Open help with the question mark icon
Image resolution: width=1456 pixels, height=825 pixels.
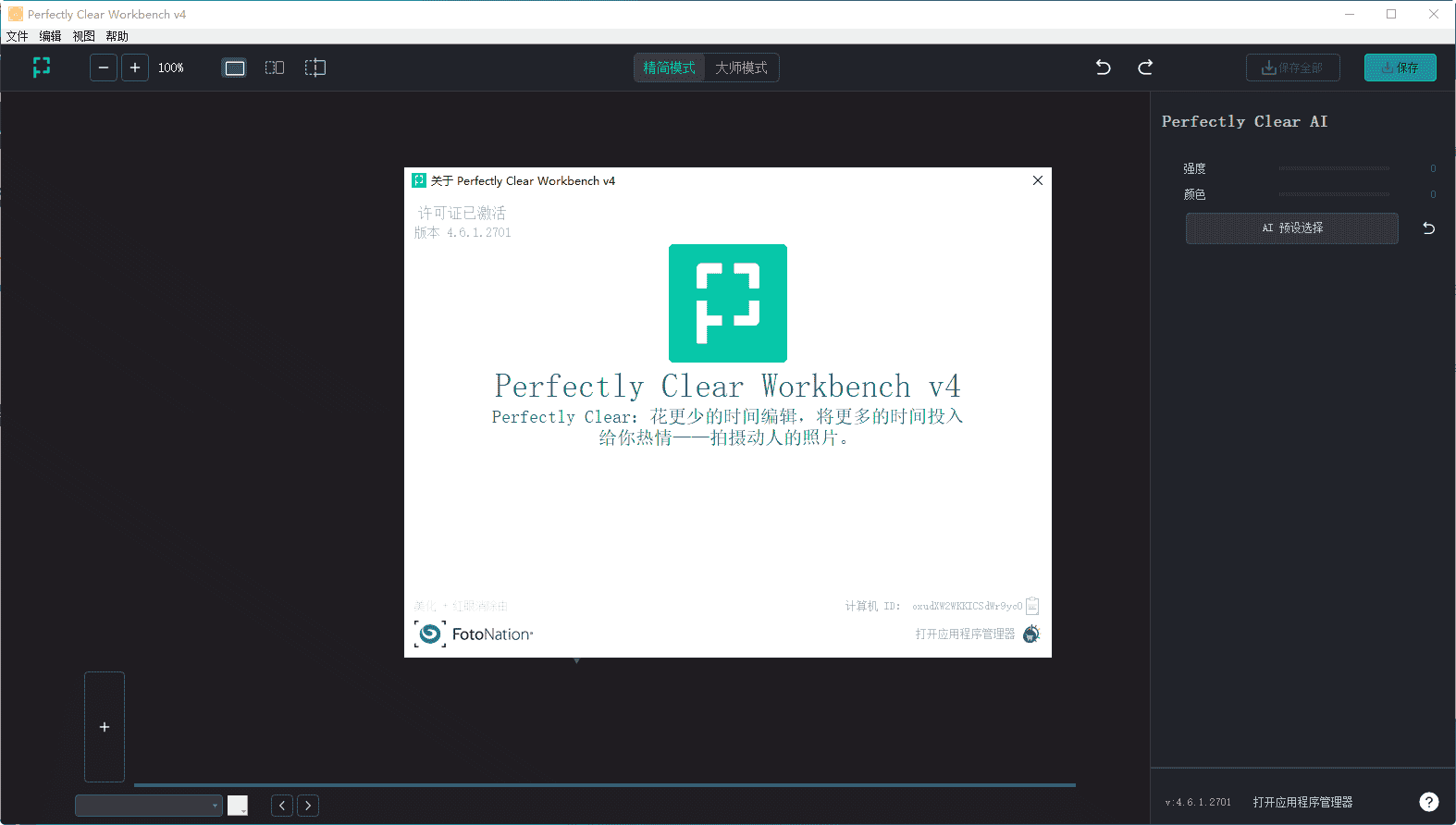point(1429,802)
